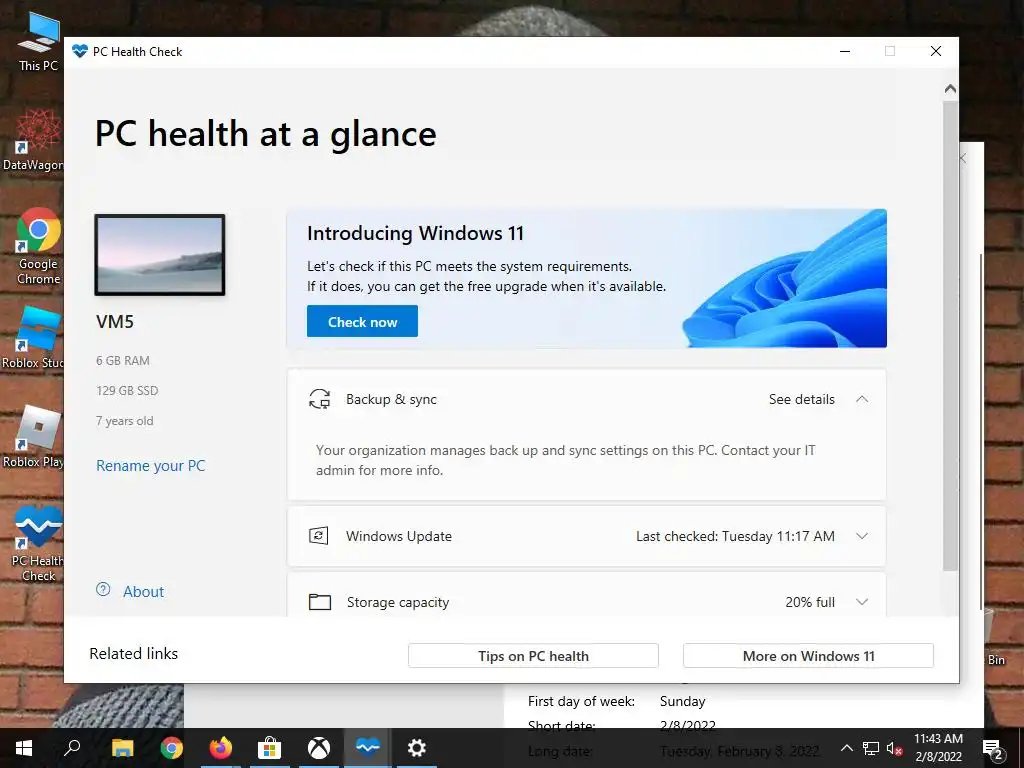Screen dimensions: 1024x768
Task: Click the About question mark icon
Action: pos(103,590)
